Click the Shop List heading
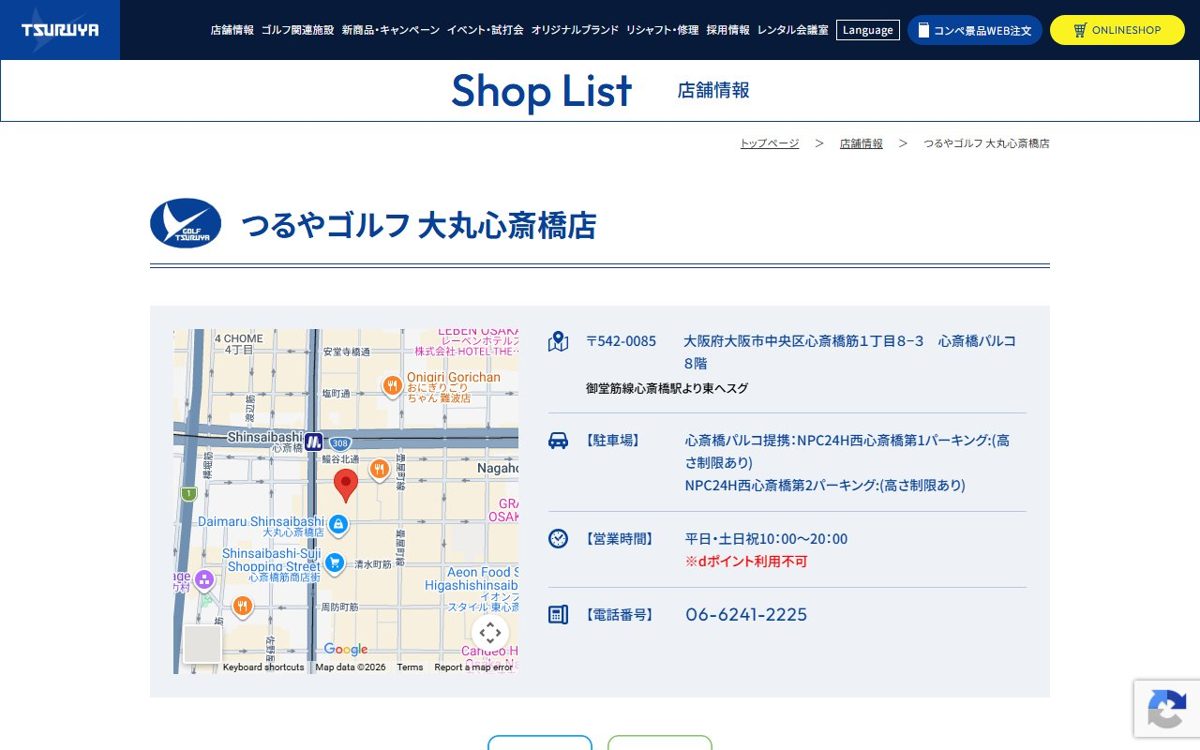 click(541, 91)
